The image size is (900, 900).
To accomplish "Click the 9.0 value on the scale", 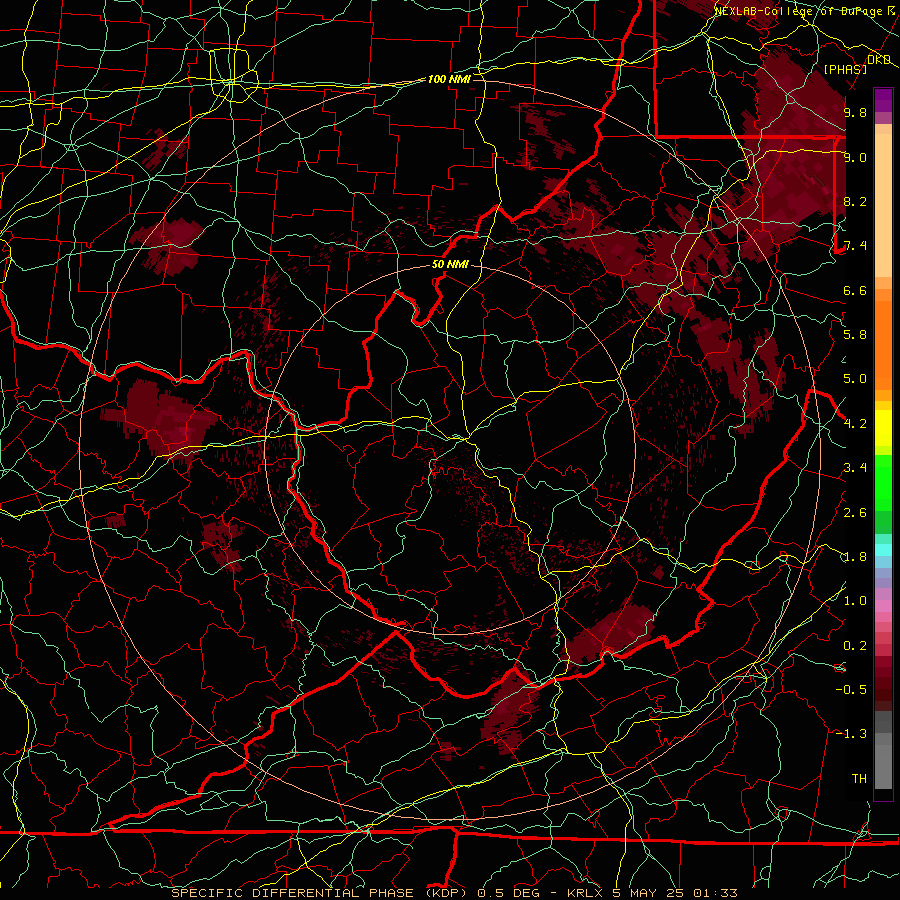I will click(855, 157).
